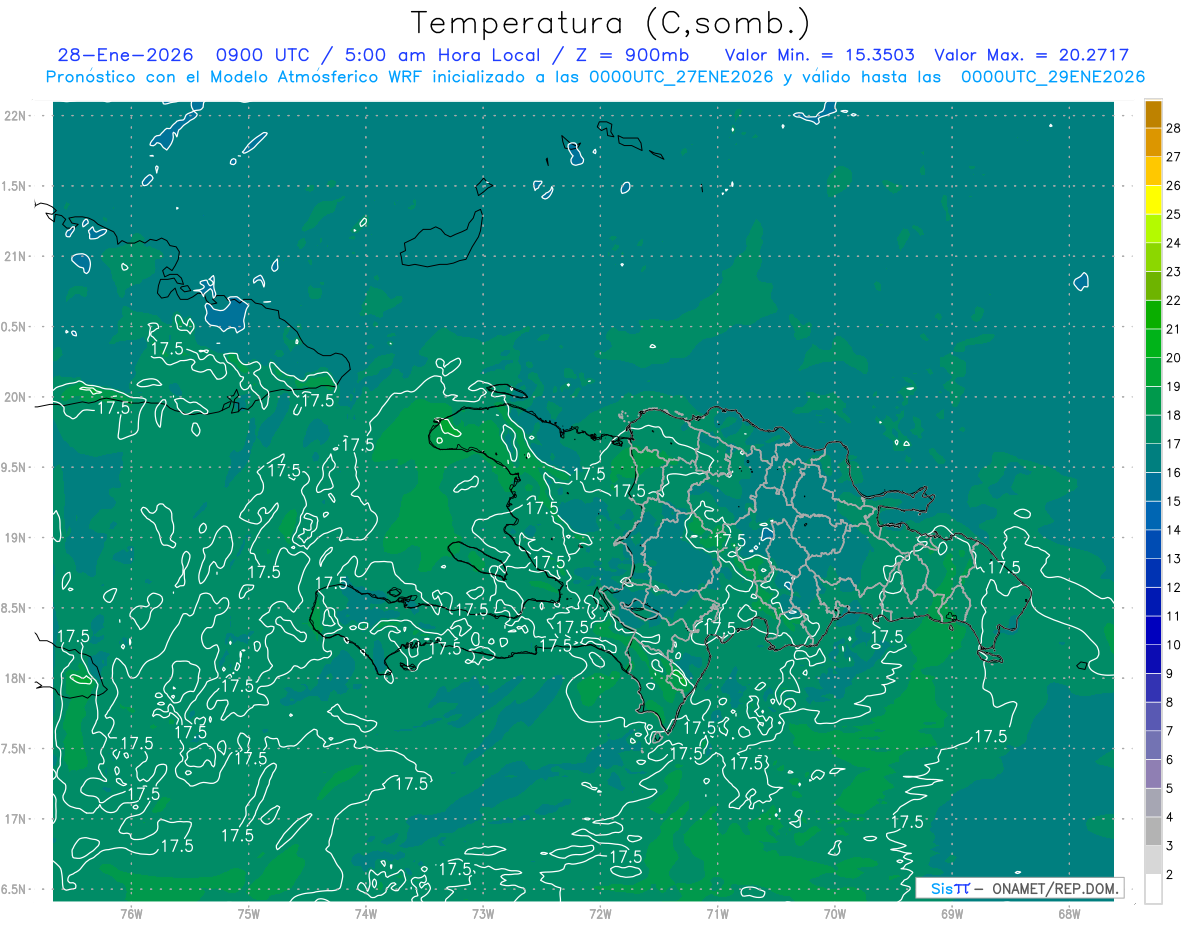The width and height of the screenshot is (1200, 927).
Task: Click the lime legend swatch between 24 and 25
Action: pyautogui.click(x=1153, y=228)
